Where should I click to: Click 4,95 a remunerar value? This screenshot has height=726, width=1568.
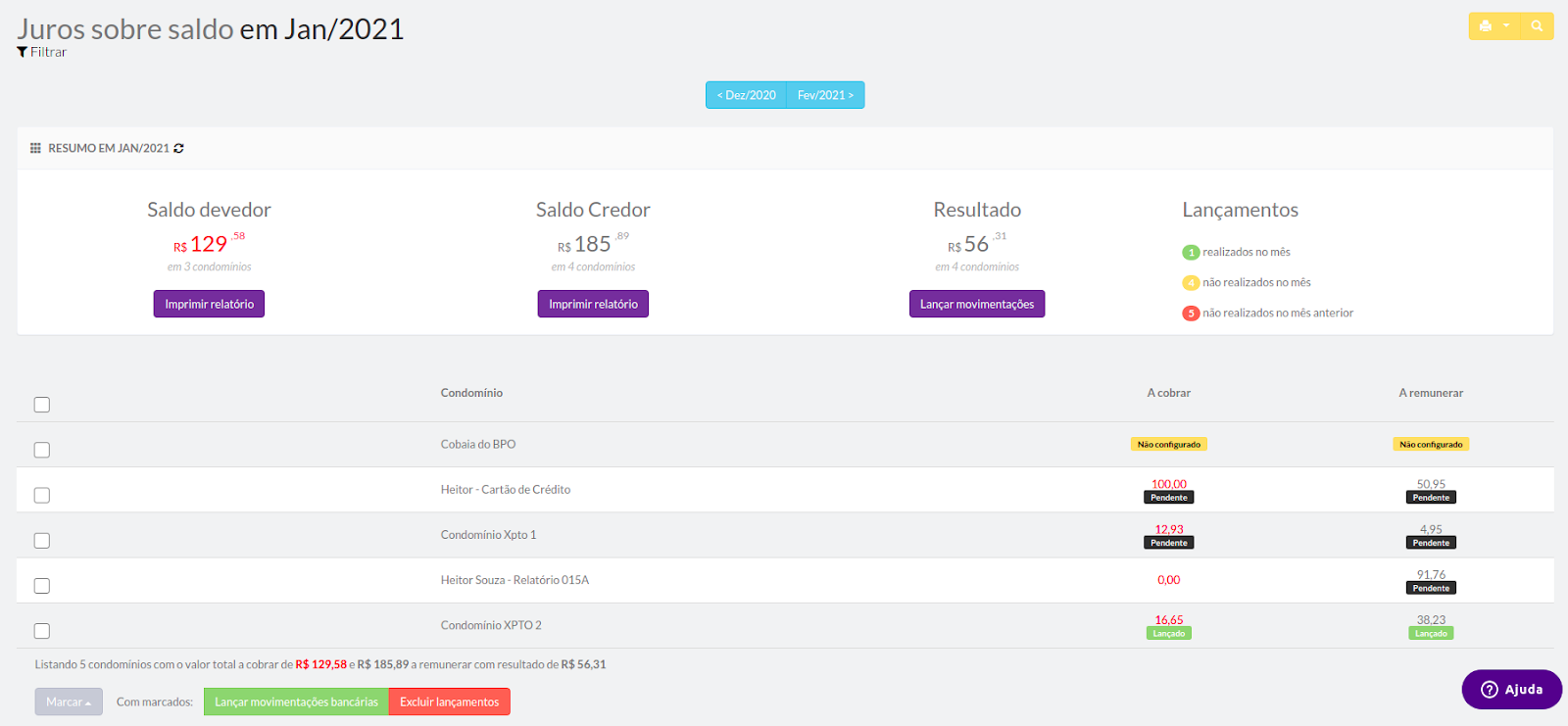pos(1431,529)
